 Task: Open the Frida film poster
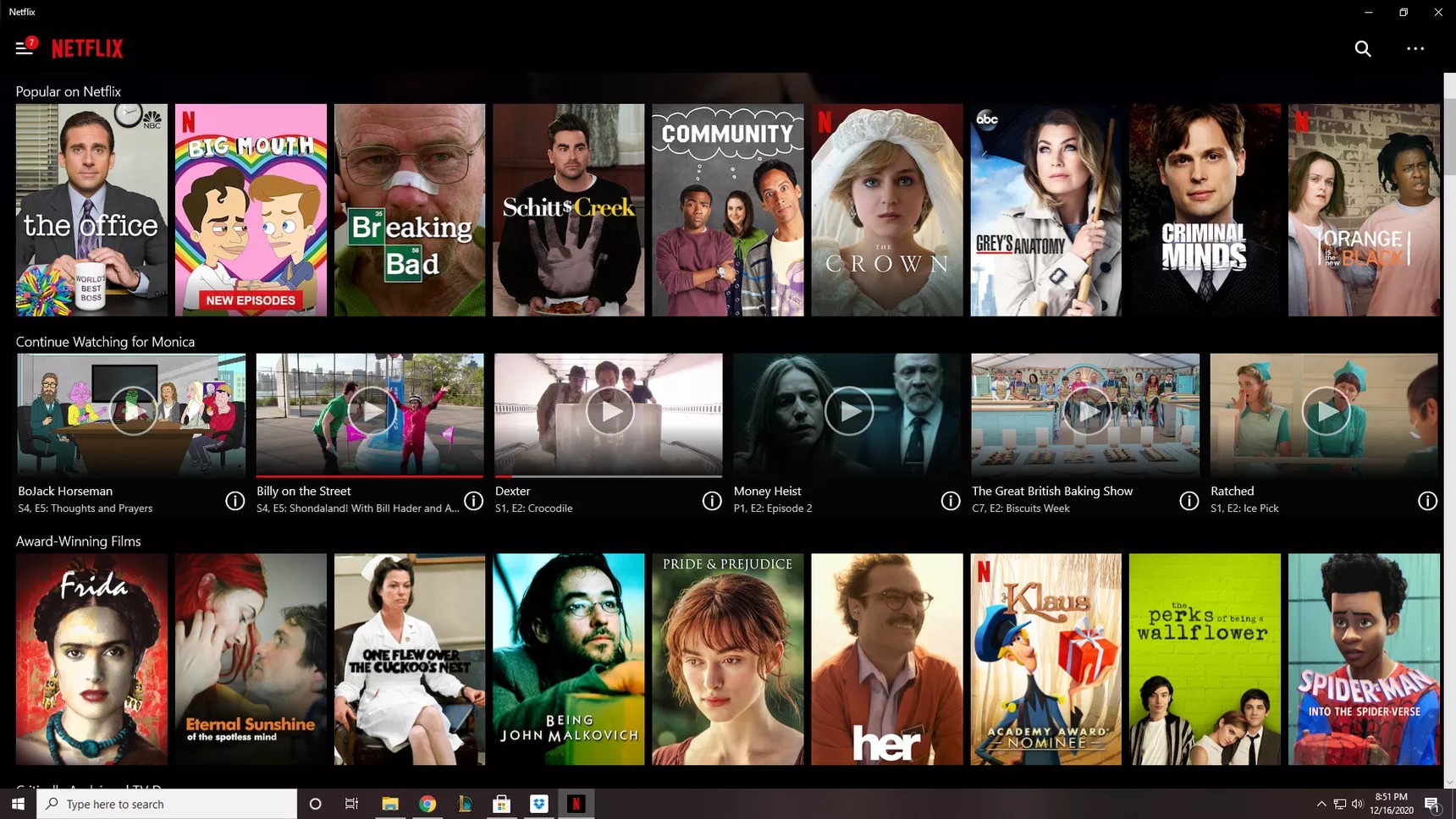tap(91, 659)
